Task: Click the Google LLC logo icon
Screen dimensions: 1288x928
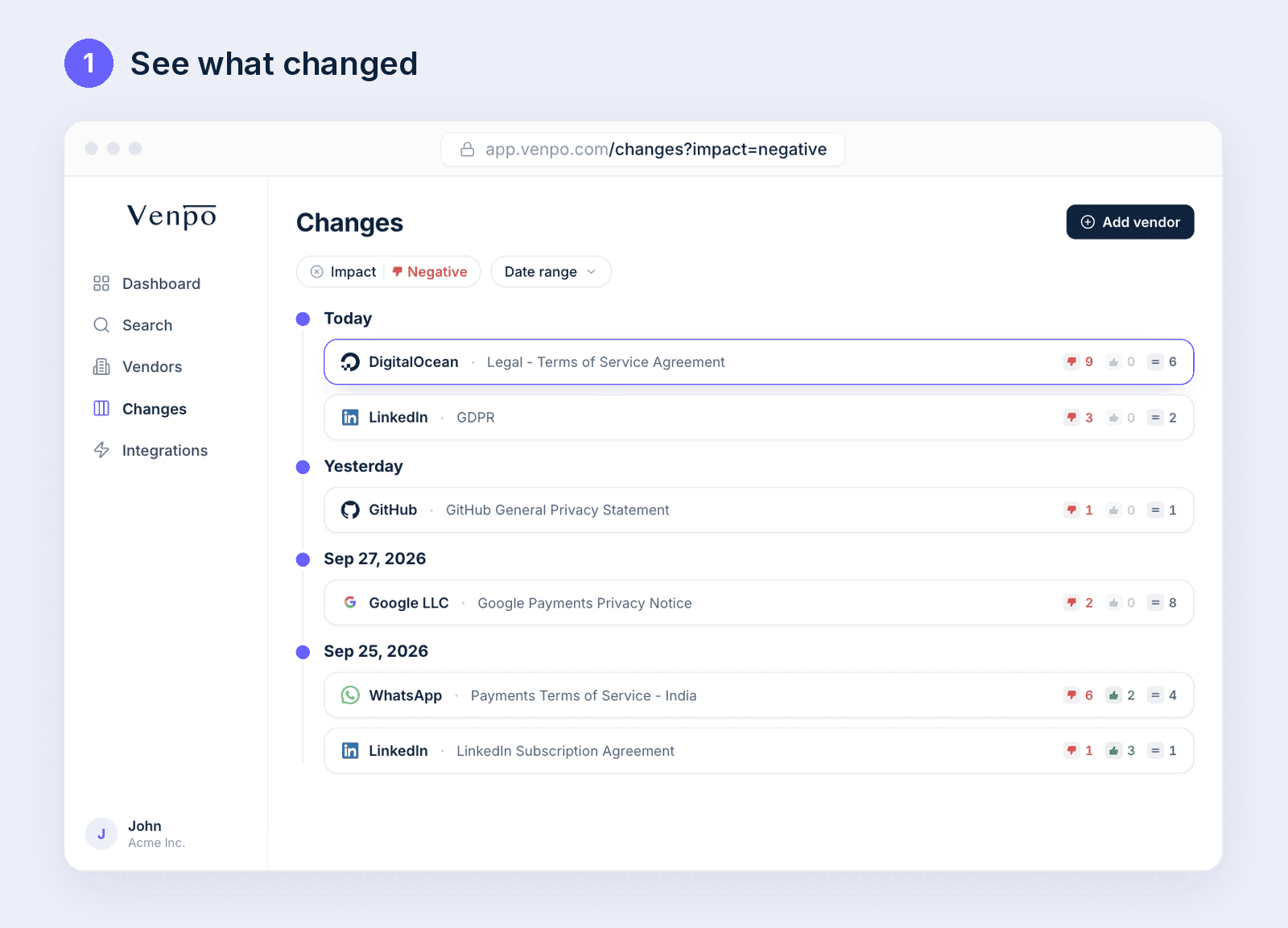Action: (350, 603)
